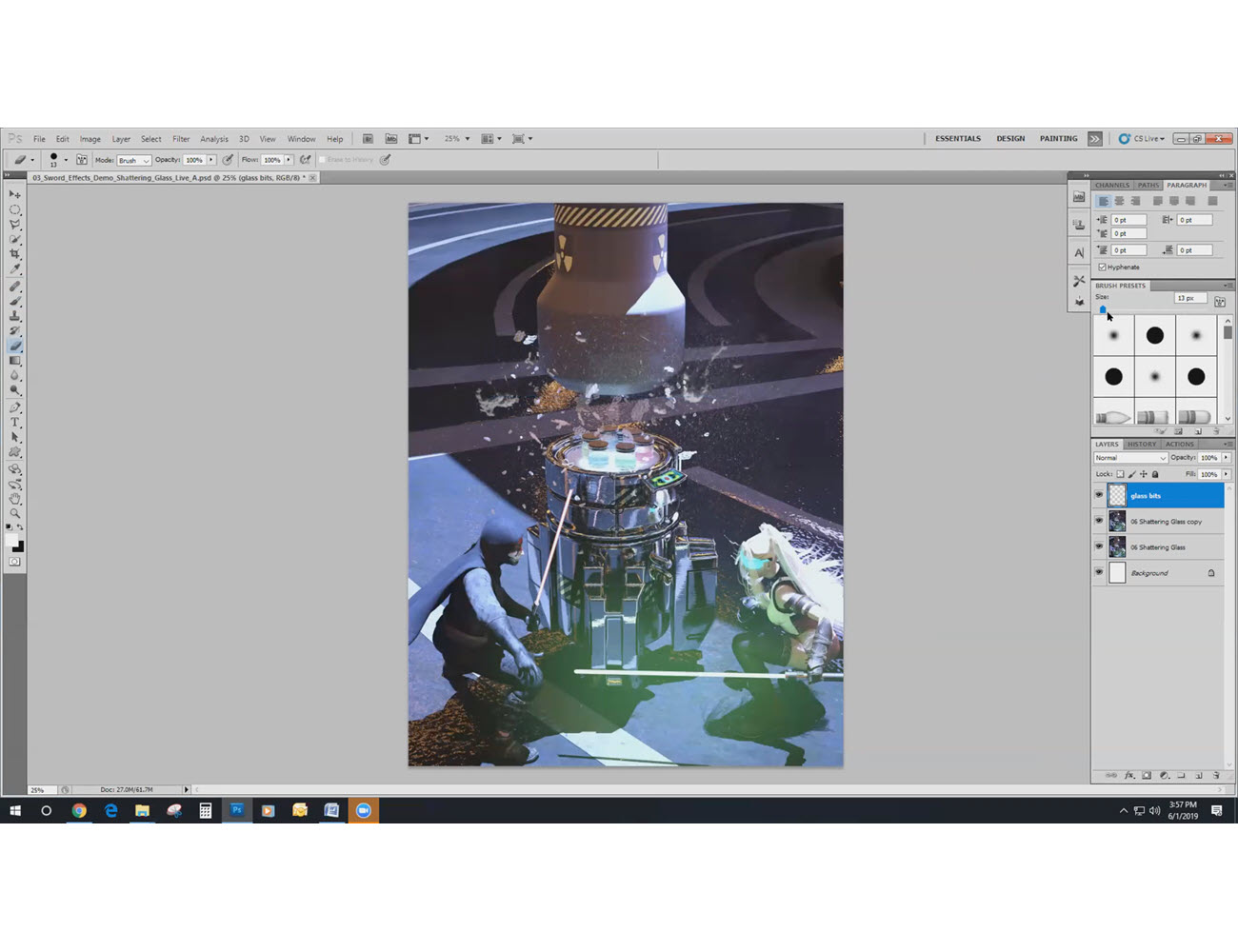Hide the 06 Shattering Glass copy layer
The width and height of the screenshot is (1238, 952).
[1099, 521]
